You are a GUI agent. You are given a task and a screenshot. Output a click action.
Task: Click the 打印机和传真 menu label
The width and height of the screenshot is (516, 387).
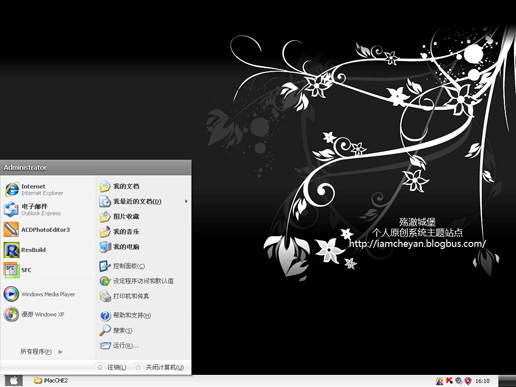click(x=131, y=296)
